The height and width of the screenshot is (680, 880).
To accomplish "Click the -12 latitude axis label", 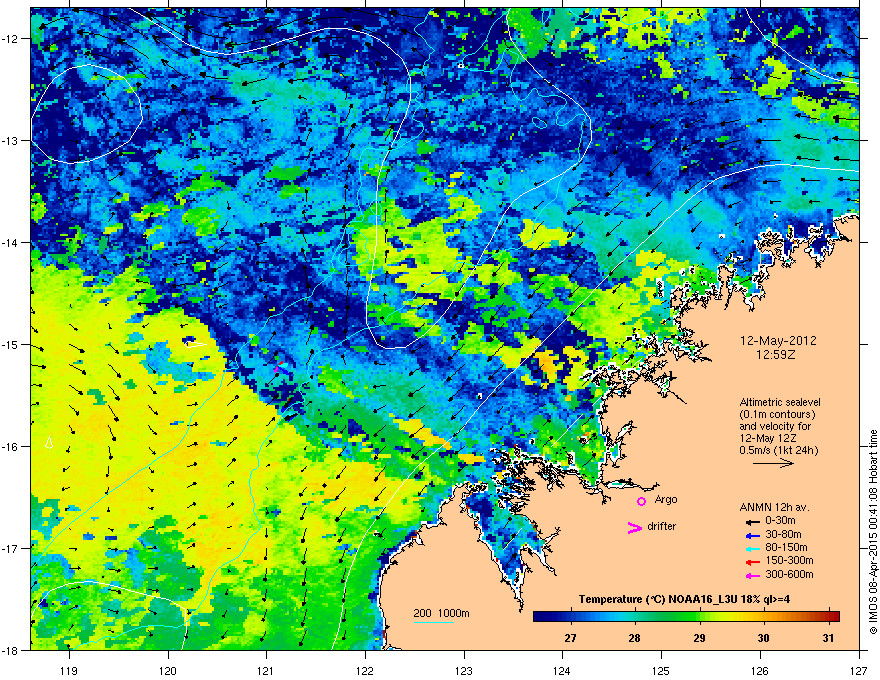I will point(10,39).
